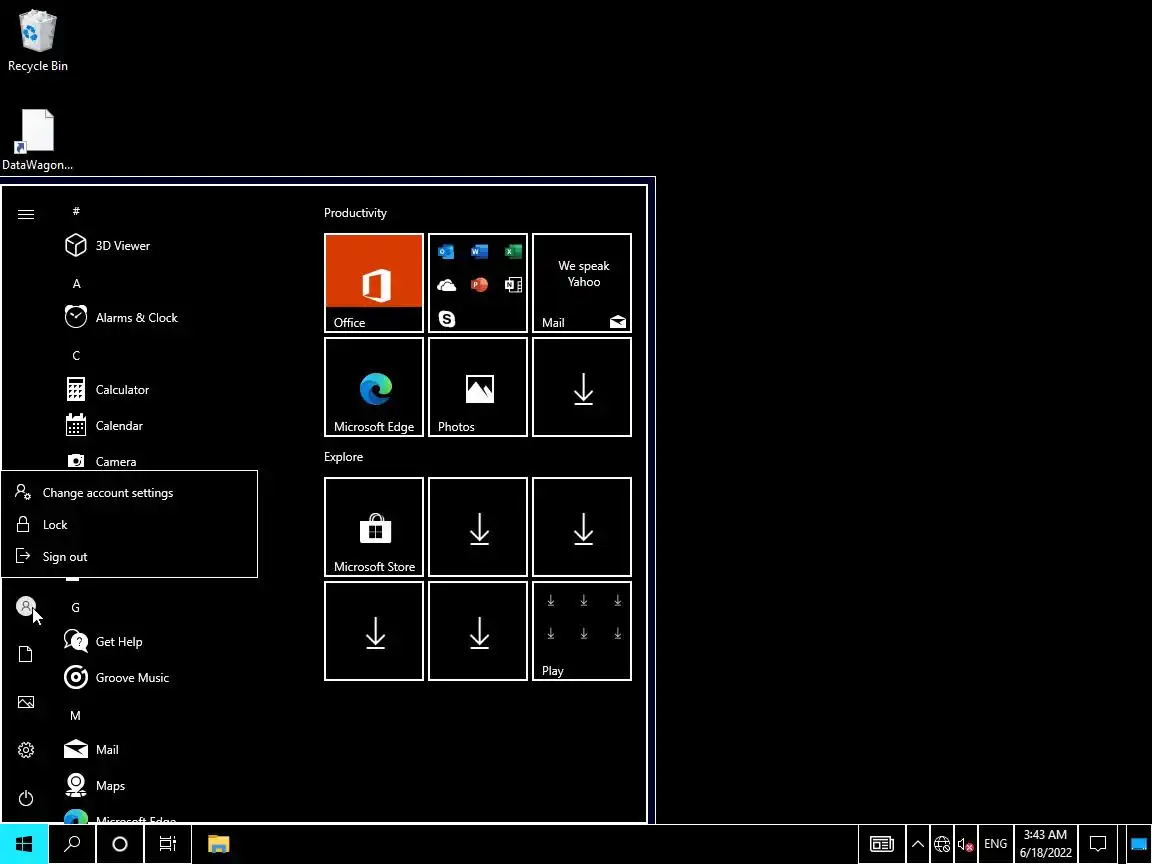The width and height of the screenshot is (1152, 864).
Task: Click the Windows Start button
Action: (24, 844)
